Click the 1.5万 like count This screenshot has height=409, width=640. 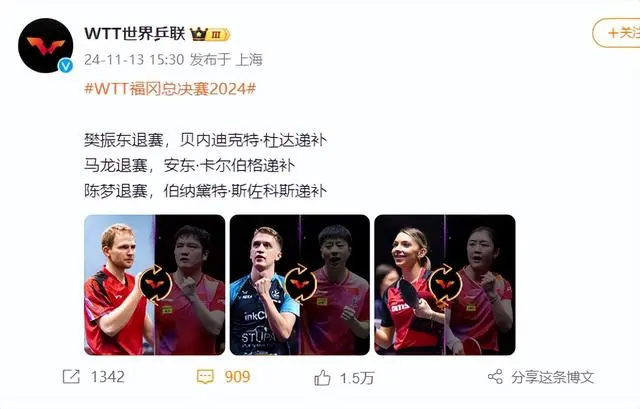click(x=357, y=378)
